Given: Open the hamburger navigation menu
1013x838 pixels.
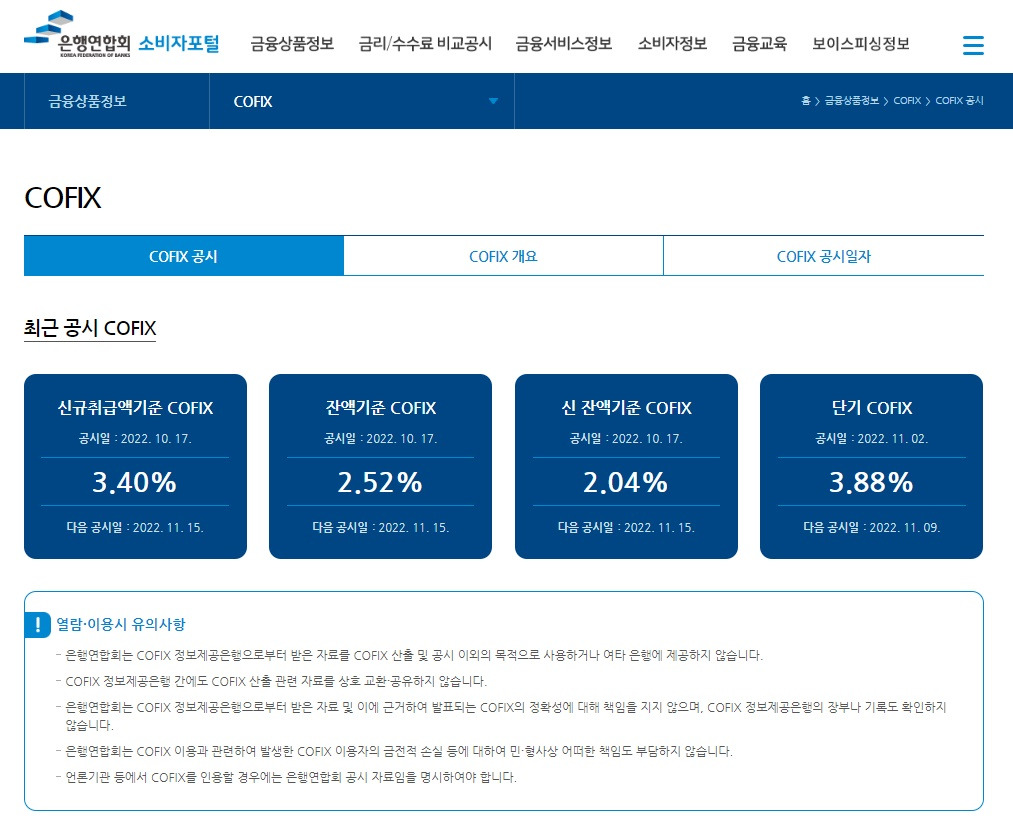Looking at the screenshot, I should tap(972, 44).
